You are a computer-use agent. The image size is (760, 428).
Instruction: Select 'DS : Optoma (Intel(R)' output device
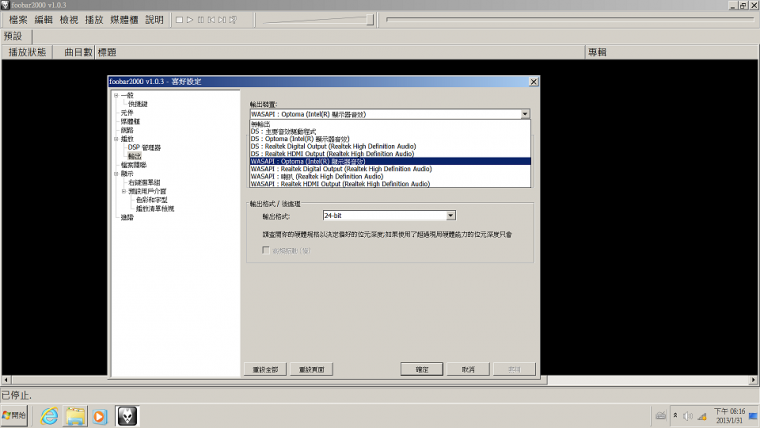pos(390,139)
